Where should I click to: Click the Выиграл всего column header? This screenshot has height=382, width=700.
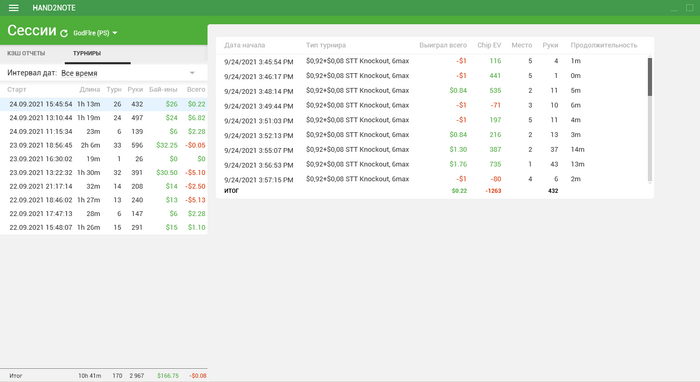(x=443, y=45)
